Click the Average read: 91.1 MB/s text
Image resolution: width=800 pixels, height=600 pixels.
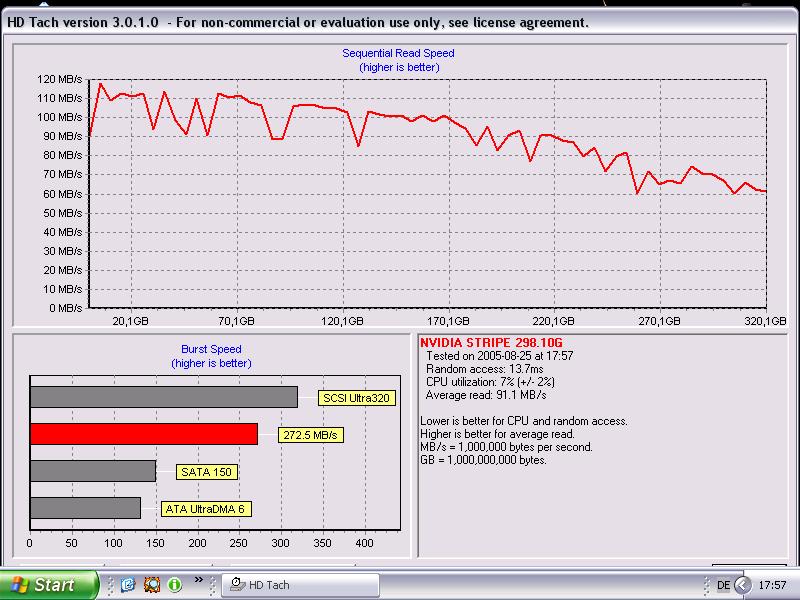(x=486, y=395)
